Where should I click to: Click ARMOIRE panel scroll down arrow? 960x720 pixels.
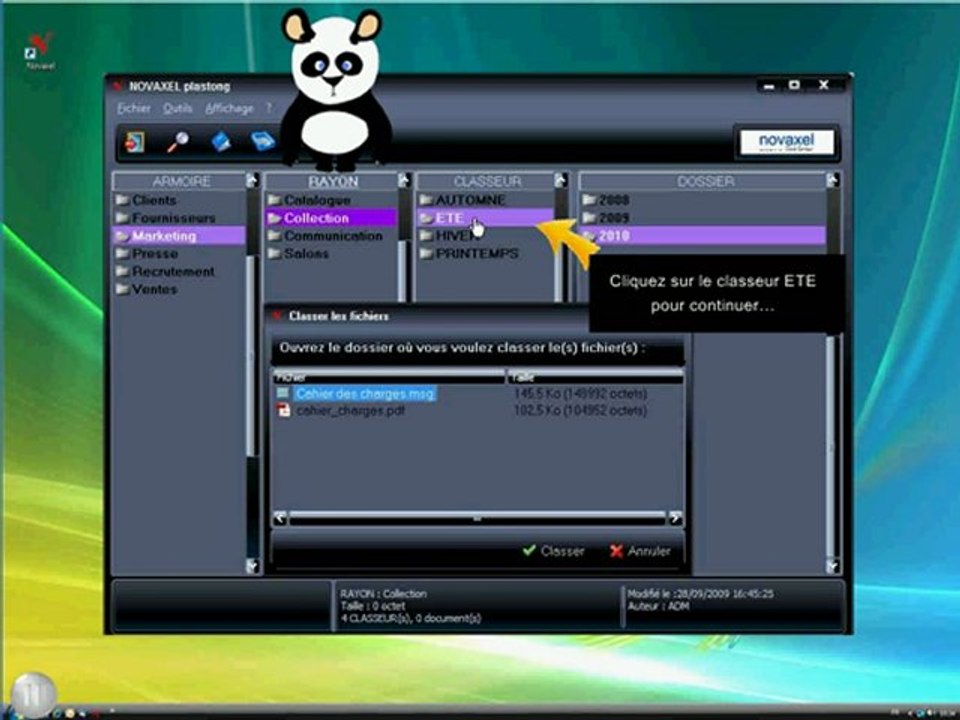pos(252,566)
